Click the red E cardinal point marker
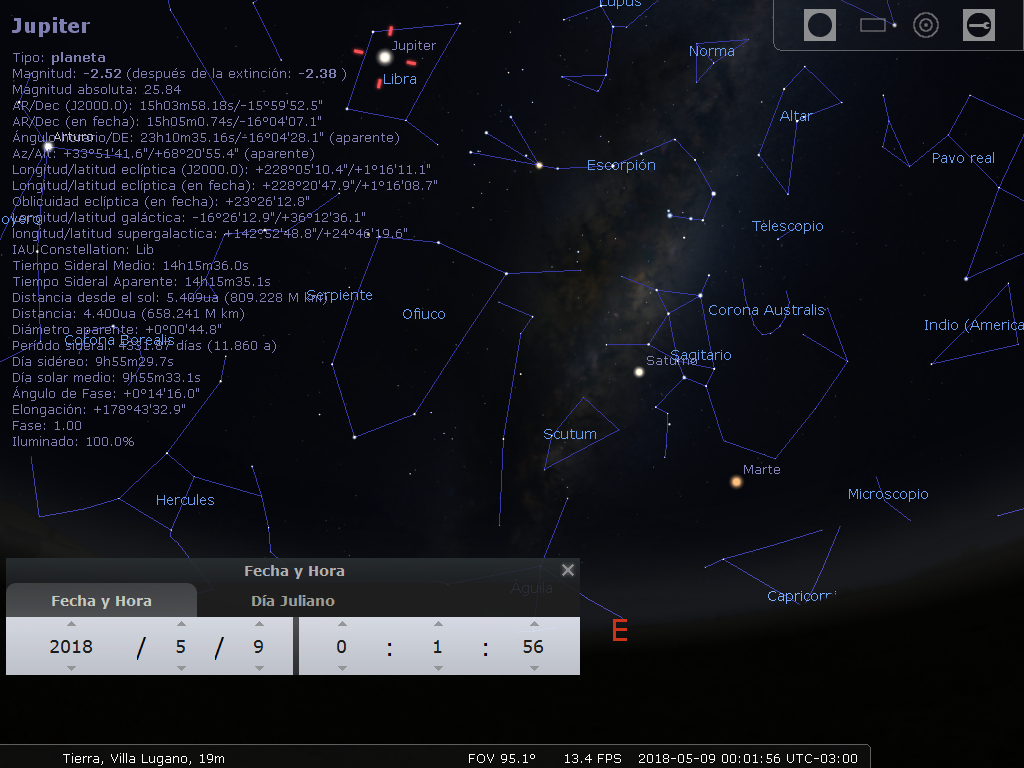This screenshot has height=768, width=1024. pos(620,631)
